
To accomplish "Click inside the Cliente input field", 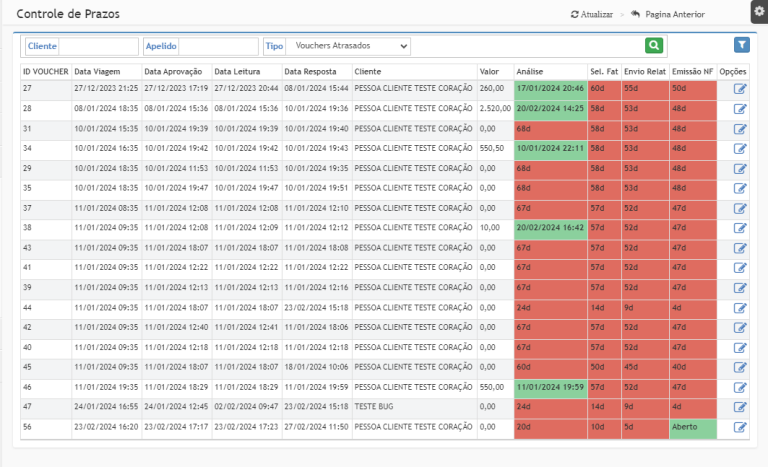I will 98,46.
